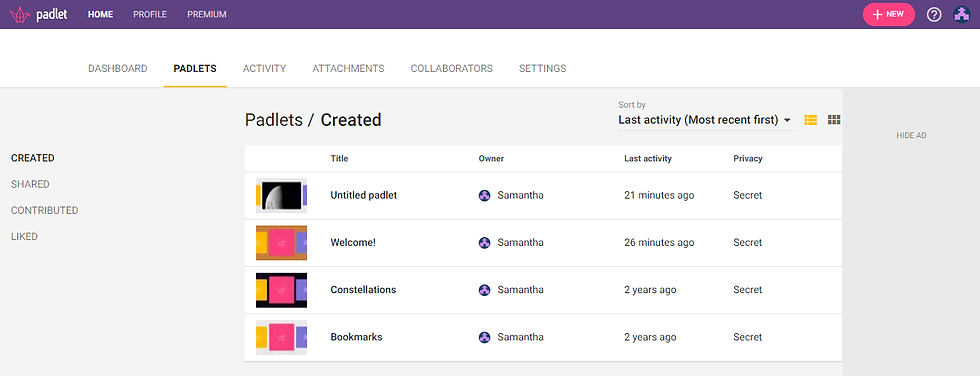Screen dimensions: 980x376
Task: Click Samantha's avatar in Untitled padlet row
Action: point(484,195)
